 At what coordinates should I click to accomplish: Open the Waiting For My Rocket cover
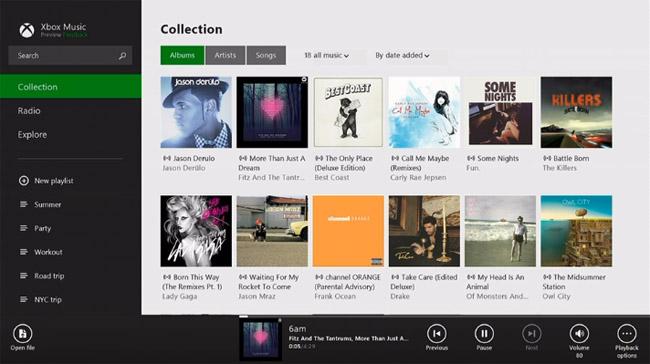(x=272, y=231)
